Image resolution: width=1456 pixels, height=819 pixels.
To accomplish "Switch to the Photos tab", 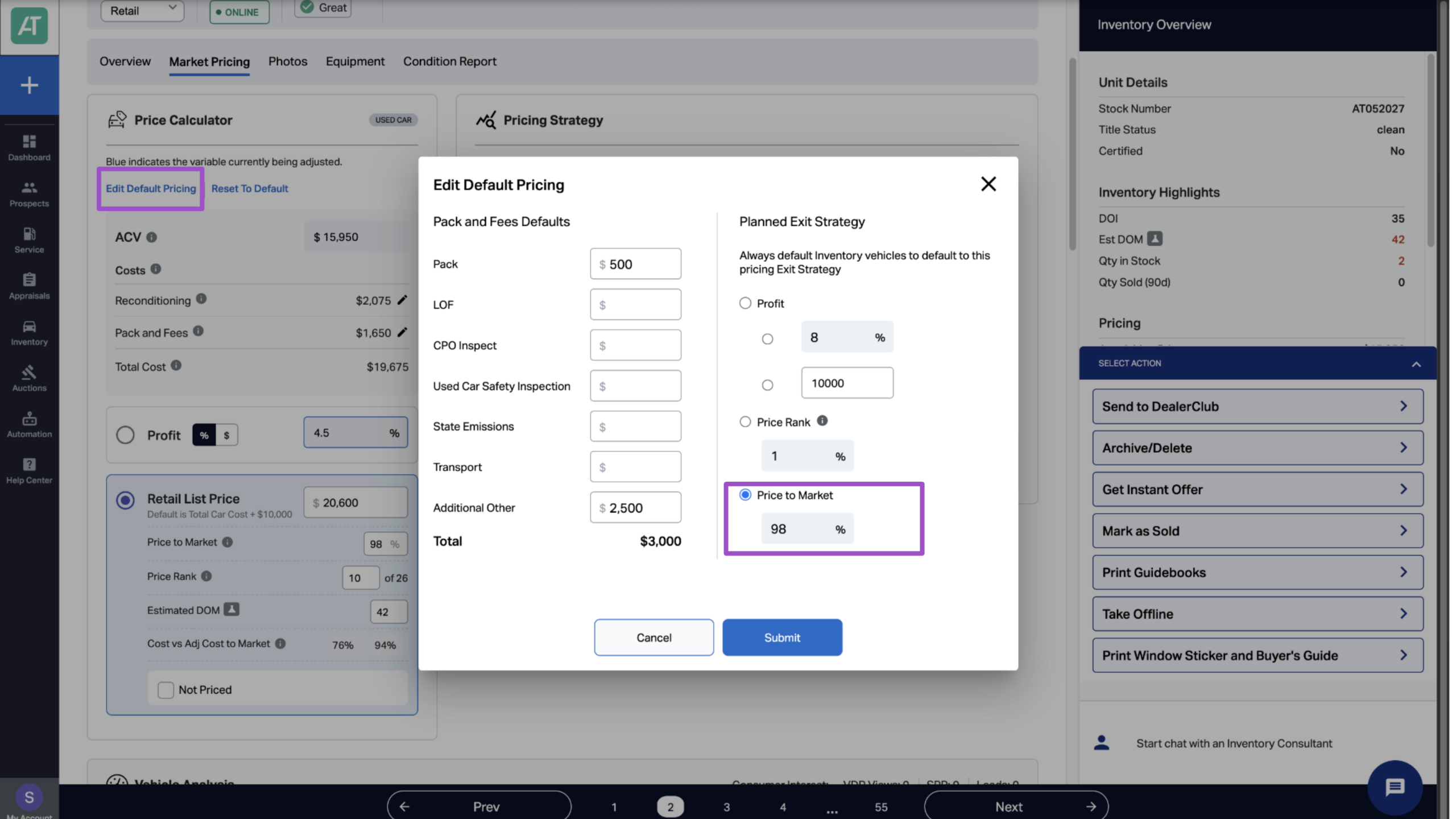I will click(288, 61).
